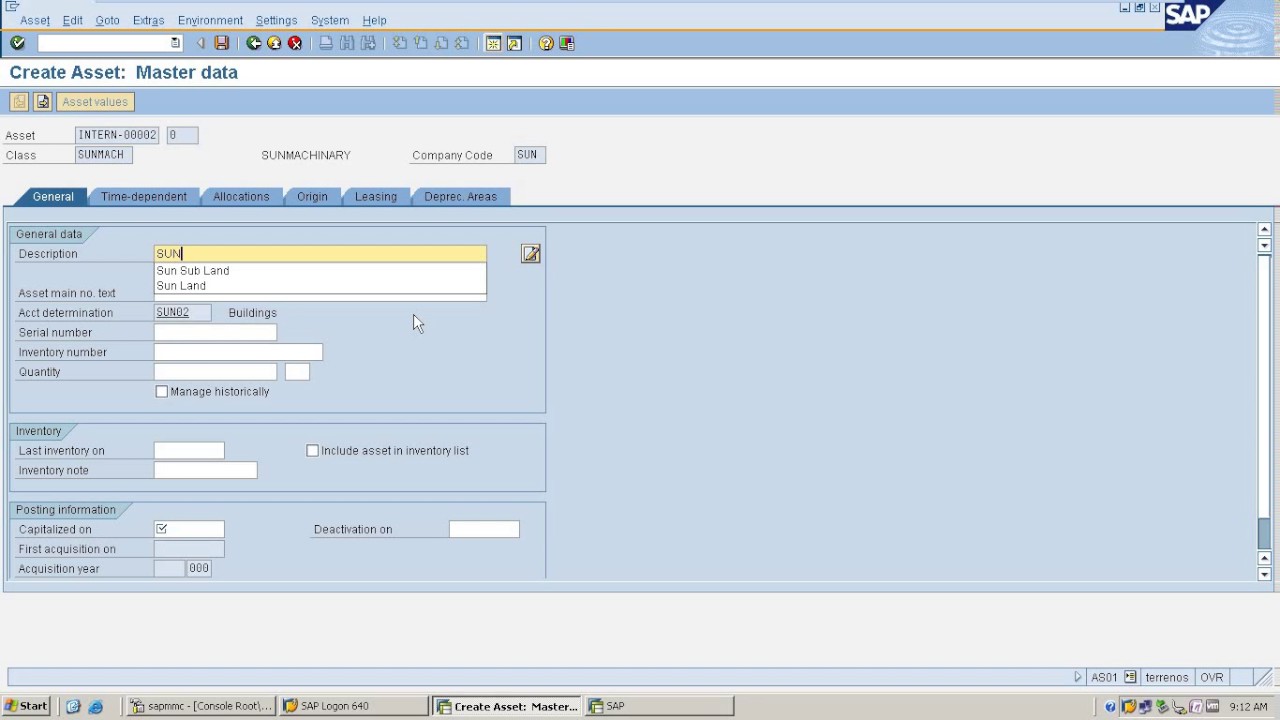
Task: Click the Windows Start button
Action: pos(26,706)
